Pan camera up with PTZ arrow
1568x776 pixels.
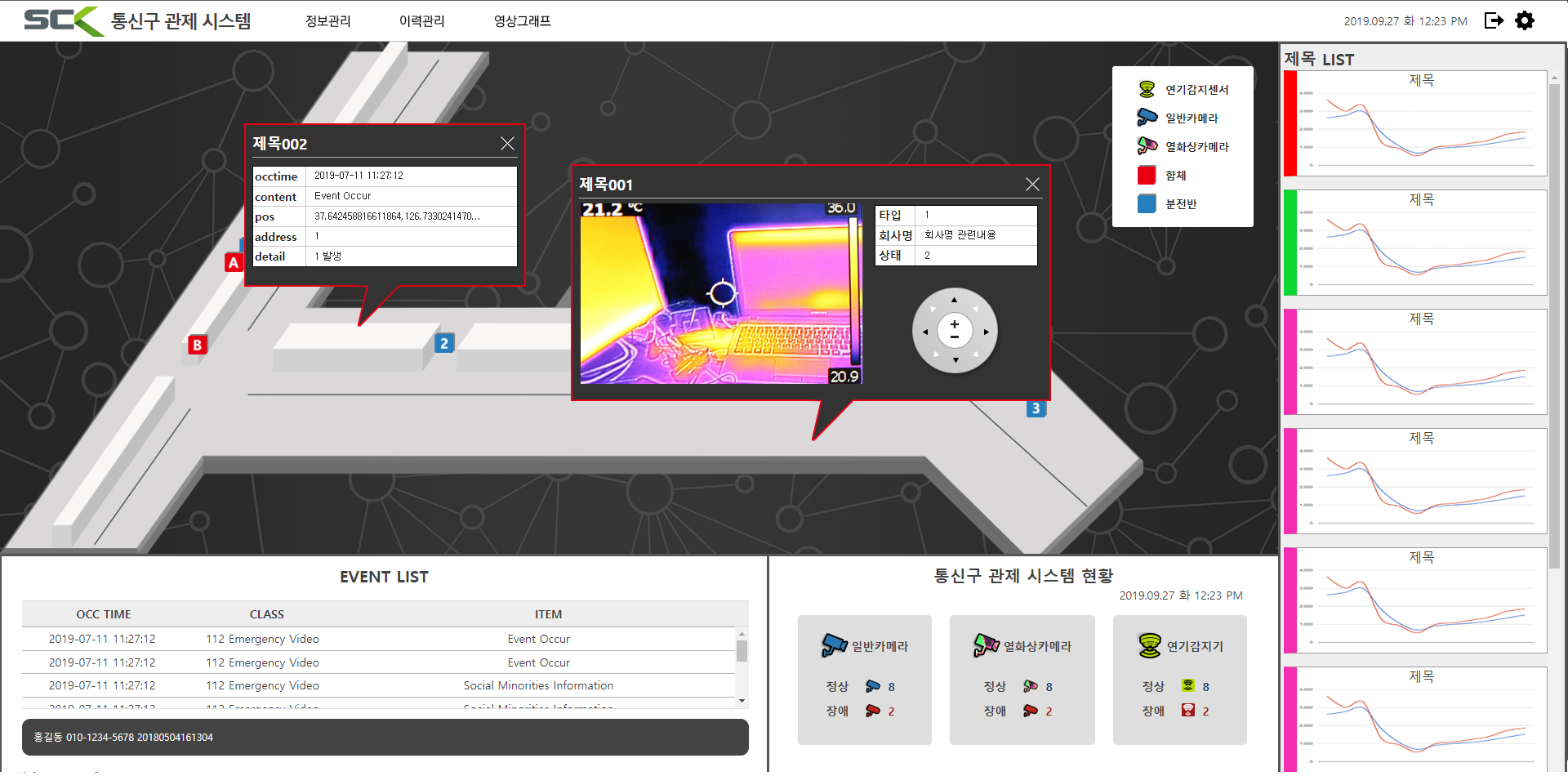click(x=954, y=300)
